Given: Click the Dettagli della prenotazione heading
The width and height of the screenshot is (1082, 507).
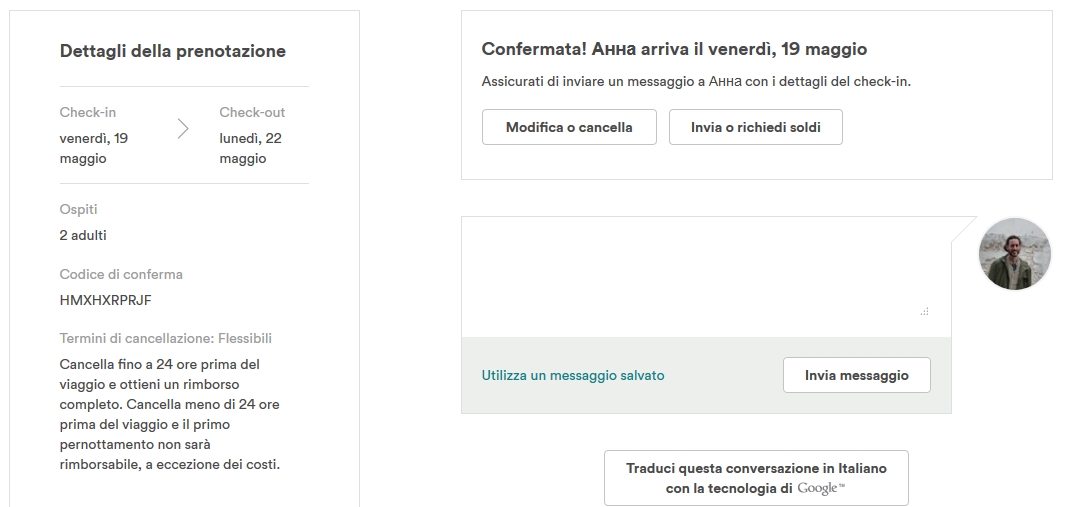Looking at the screenshot, I should tap(173, 51).
